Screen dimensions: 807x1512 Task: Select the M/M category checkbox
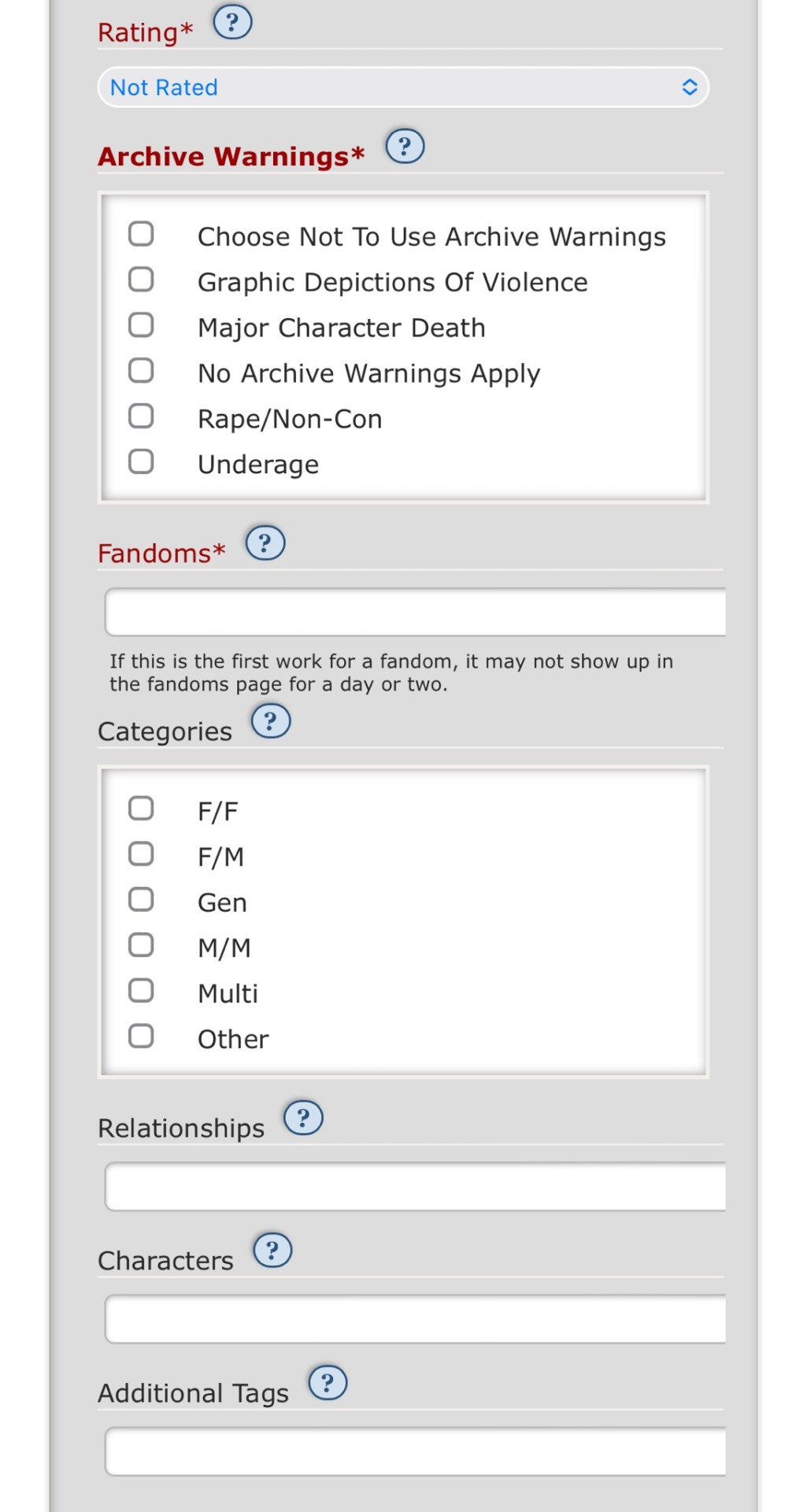tap(141, 945)
